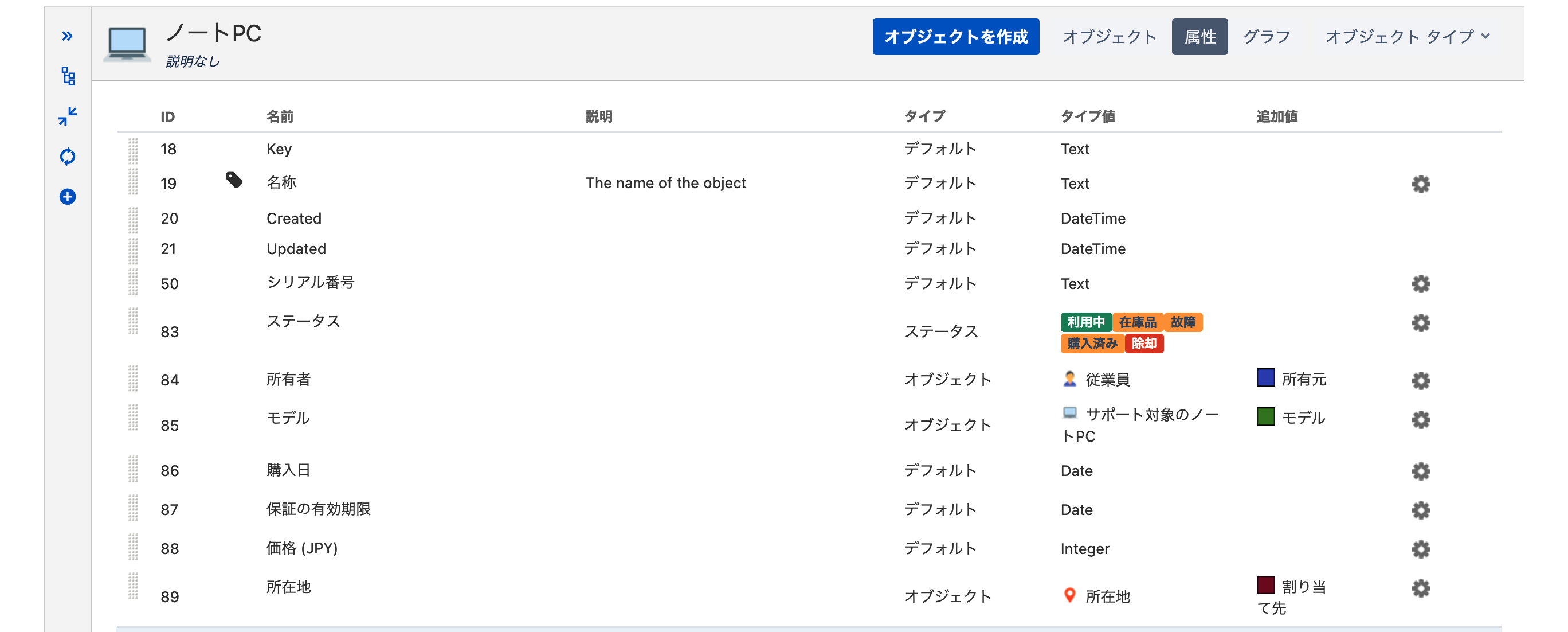
Task: Open gear settings for シリアル番号 attribute
Action: pos(1421,284)
